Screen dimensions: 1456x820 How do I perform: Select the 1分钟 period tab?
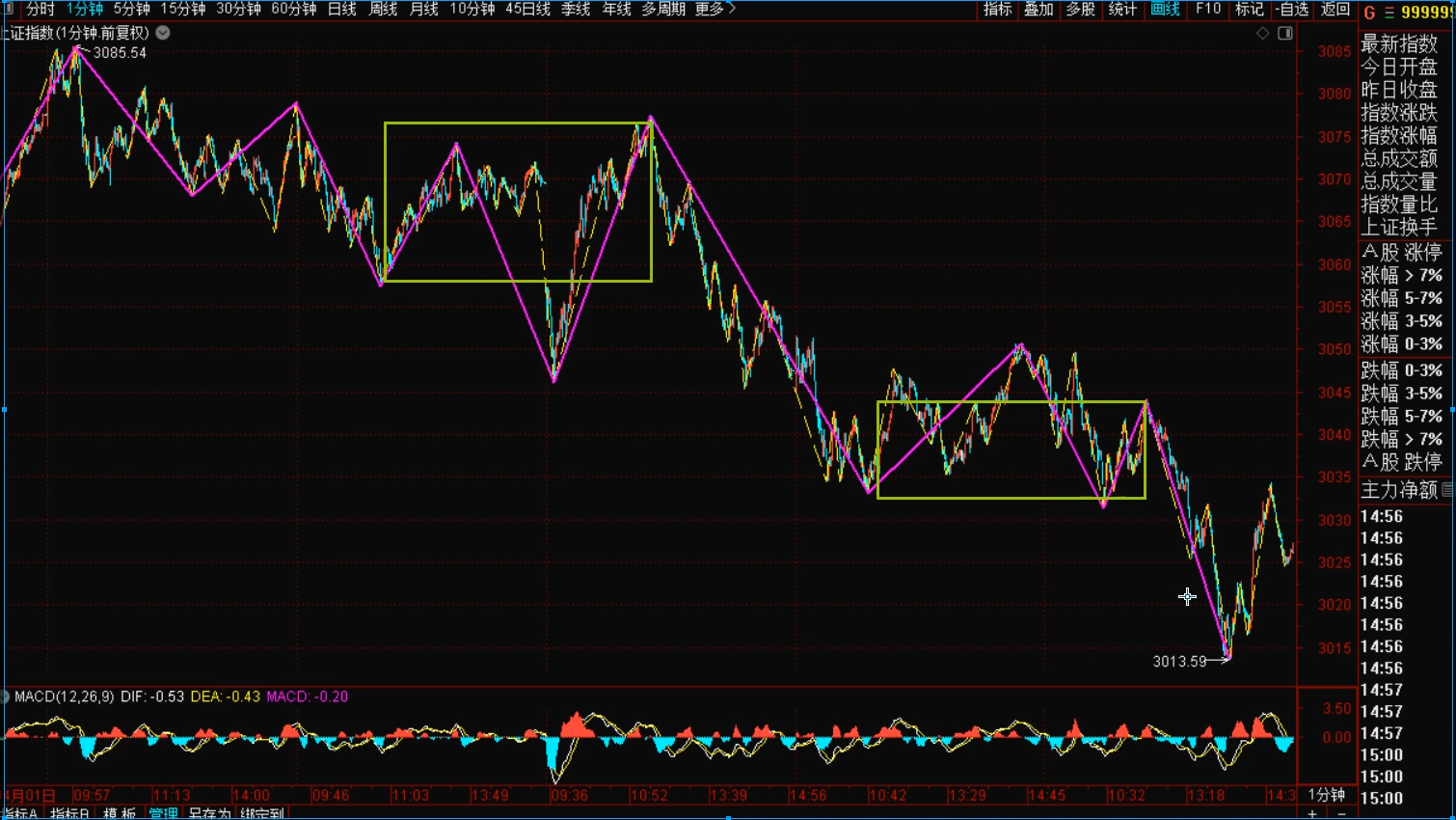(x=85, y=9)
